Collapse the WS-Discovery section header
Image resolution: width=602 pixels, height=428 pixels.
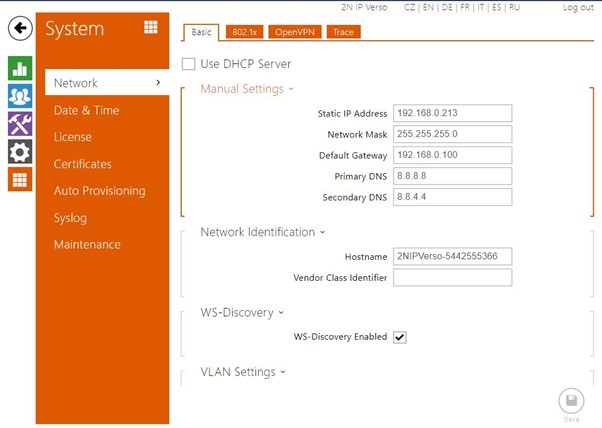pos(242,312)
